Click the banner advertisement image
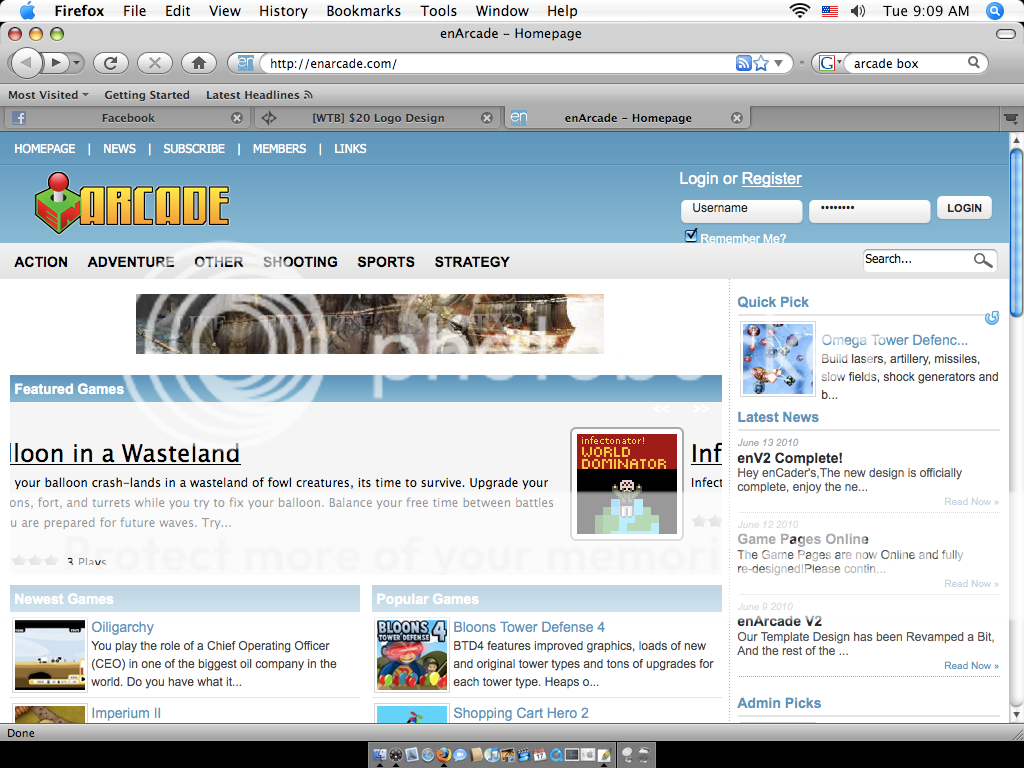 [x=370, y=324]
